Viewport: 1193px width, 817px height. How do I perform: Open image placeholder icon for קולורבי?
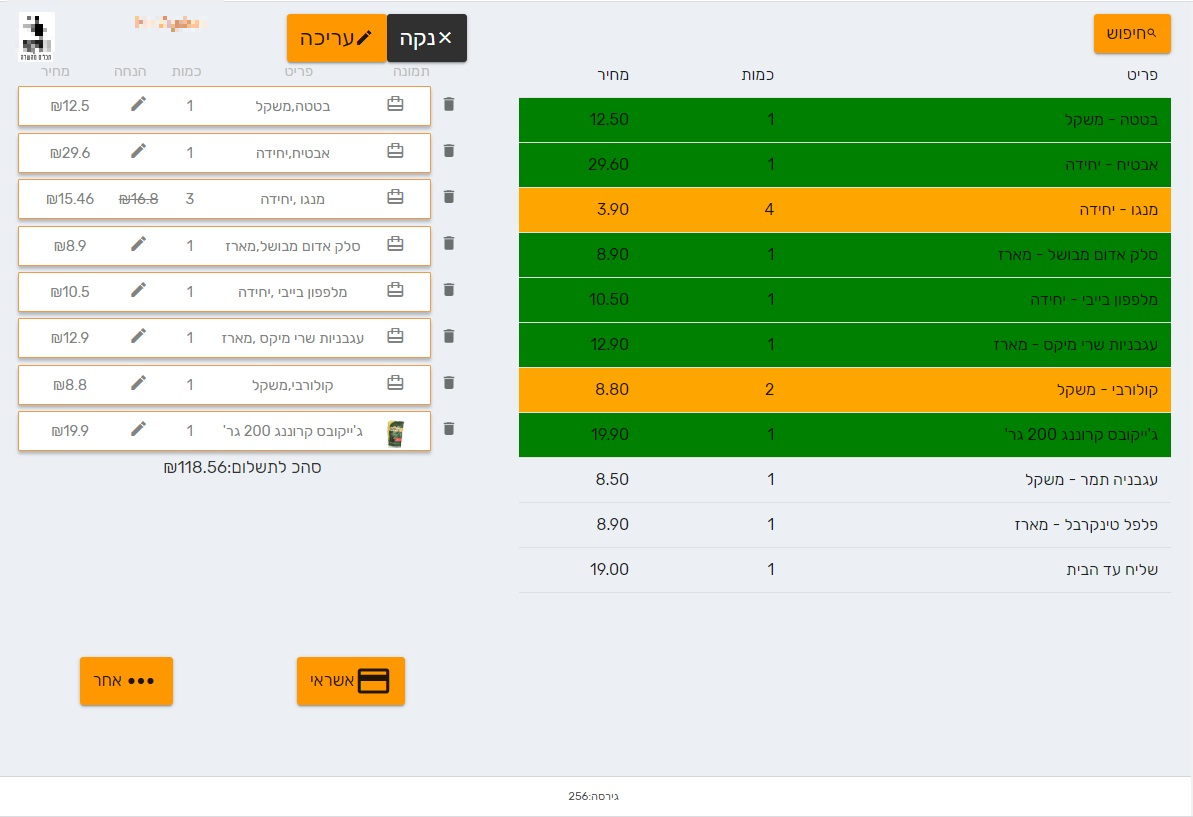pyautogui.click(x=396, y=383)
